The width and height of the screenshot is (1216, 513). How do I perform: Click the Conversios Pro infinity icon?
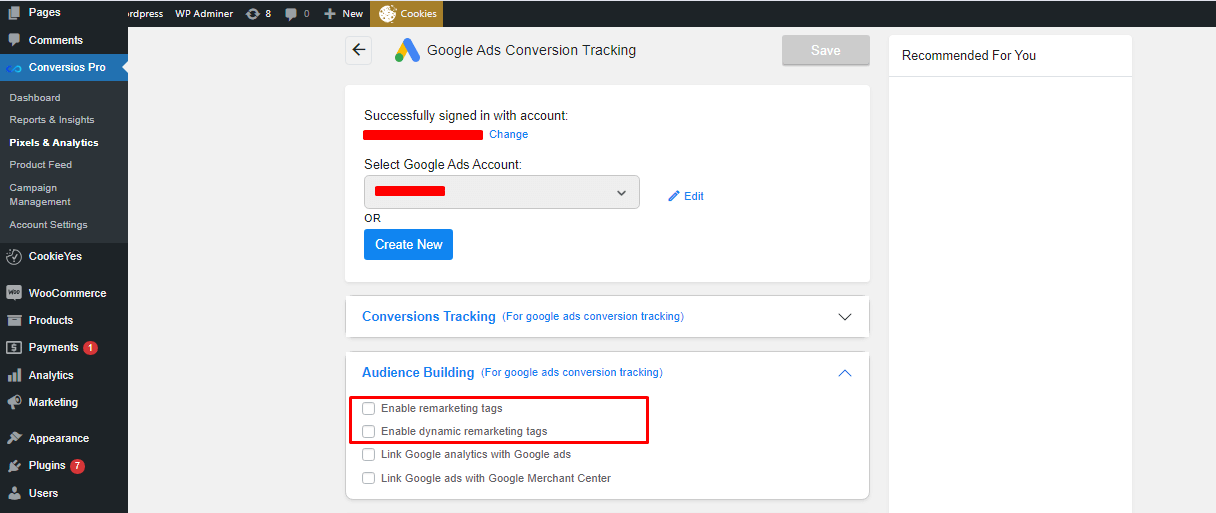[x=14, y=68]
